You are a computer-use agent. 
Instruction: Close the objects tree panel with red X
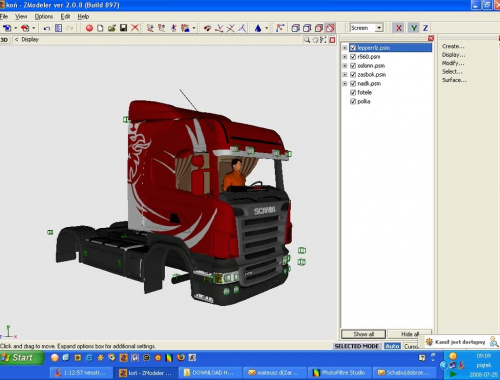pyautogui.click(x=431, y=38)
